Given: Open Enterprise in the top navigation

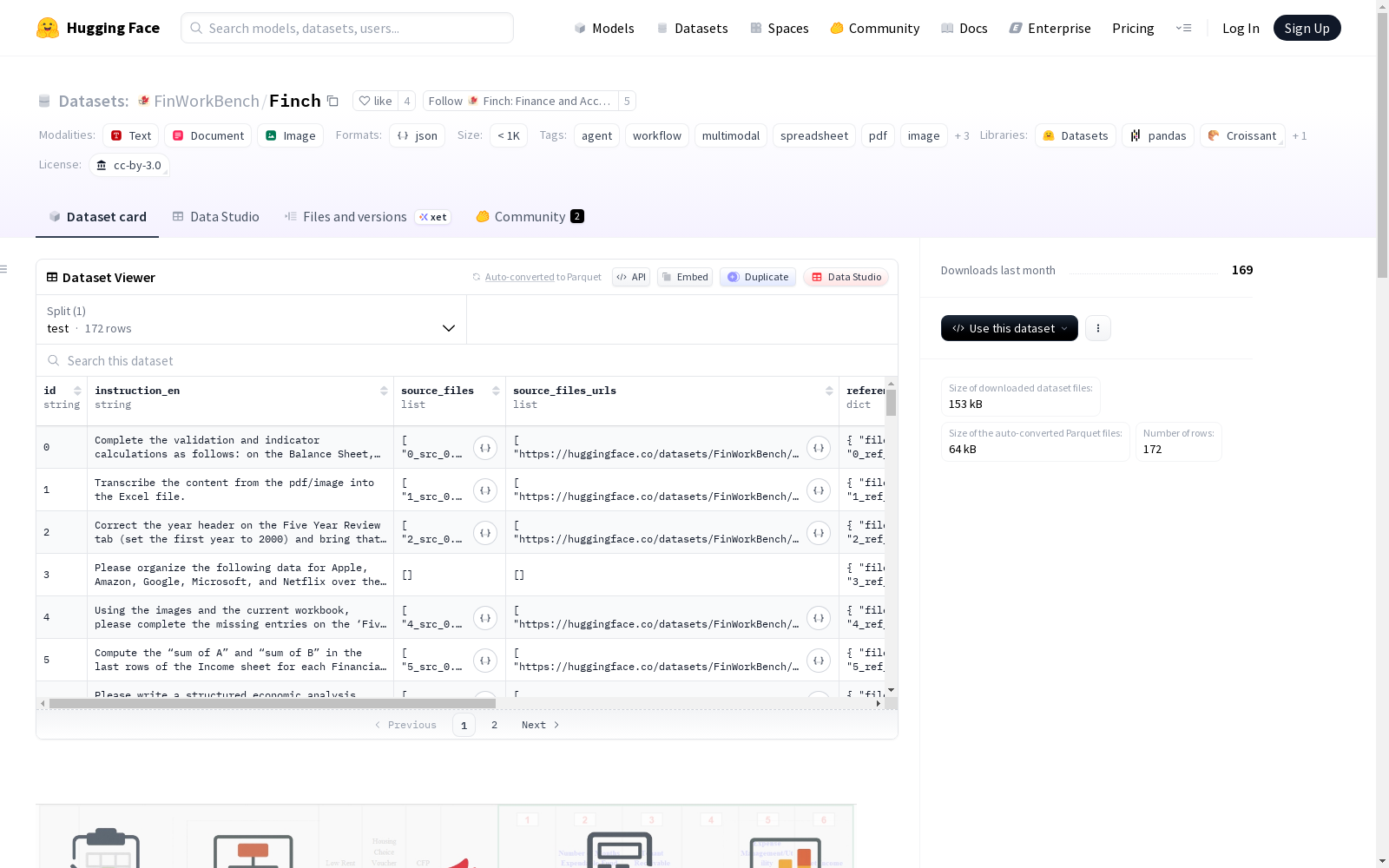Looking at the screenshot, I should pyautogui.click(x=1050, y=28).
